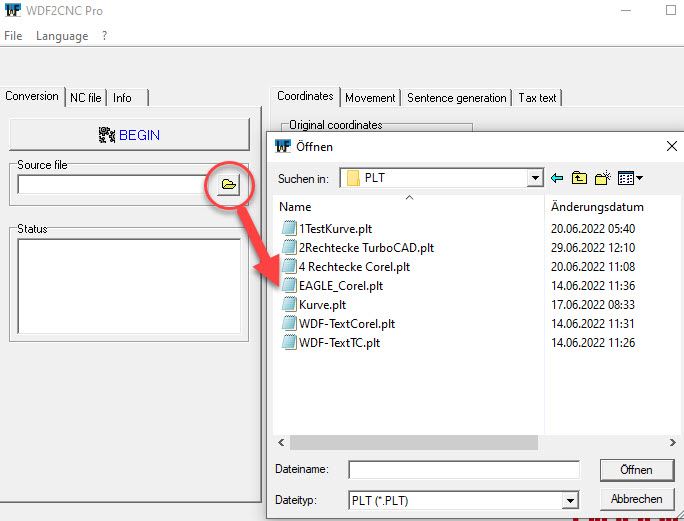Go back with the blue arrow in the Öffnen dialog
The height and width of the screenshot is (521, 684).
[x=557, y=178]
